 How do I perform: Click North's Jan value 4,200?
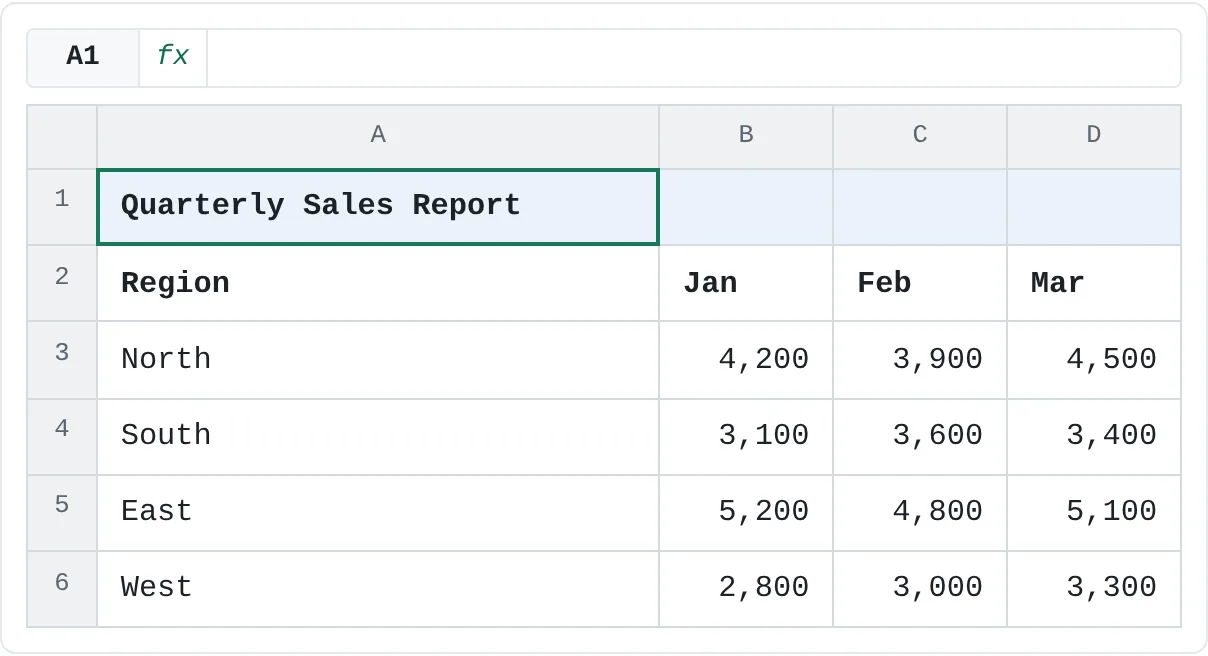click(x=746, y=360)
